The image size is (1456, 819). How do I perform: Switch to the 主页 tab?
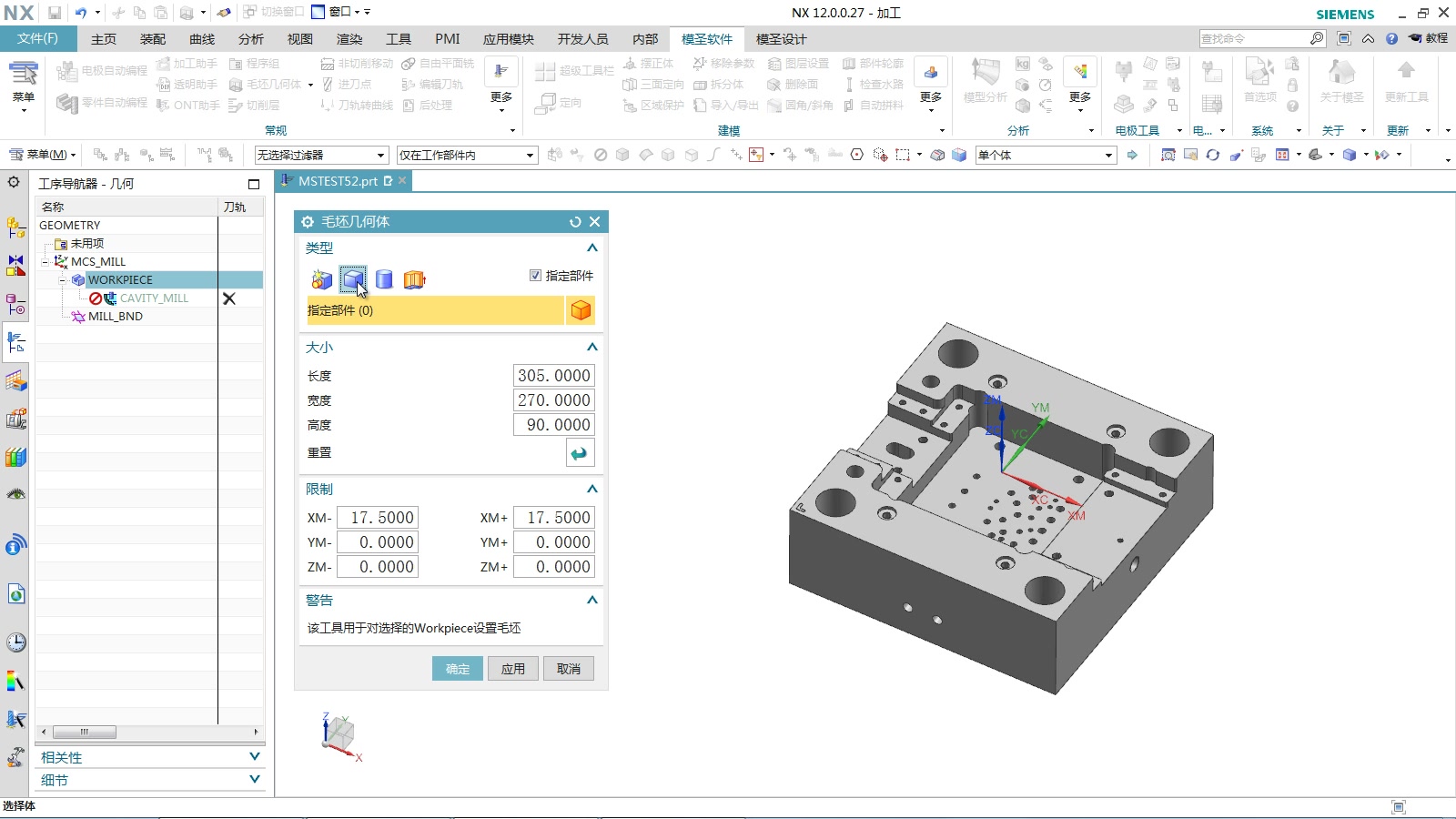[104, 39]
